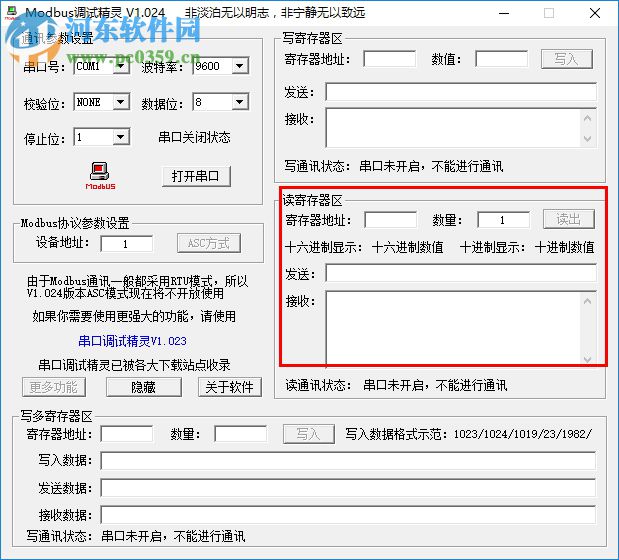Click the 发送数据 field
This screenshot has height=560, width=619.
point(348,488)
